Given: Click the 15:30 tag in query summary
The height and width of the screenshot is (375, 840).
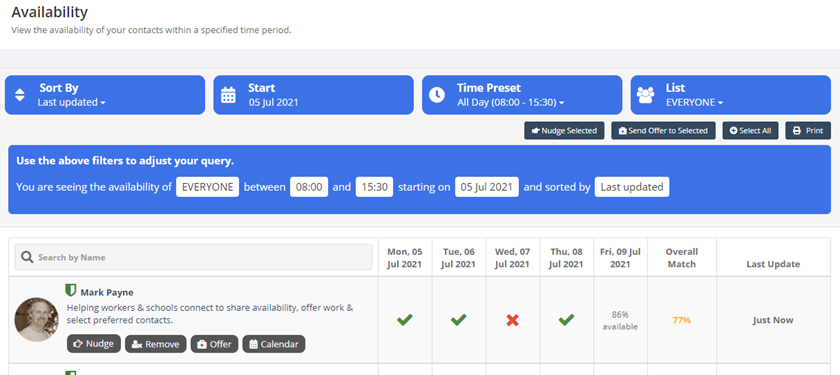Looking at the screenshot, I should pos(374,187).
